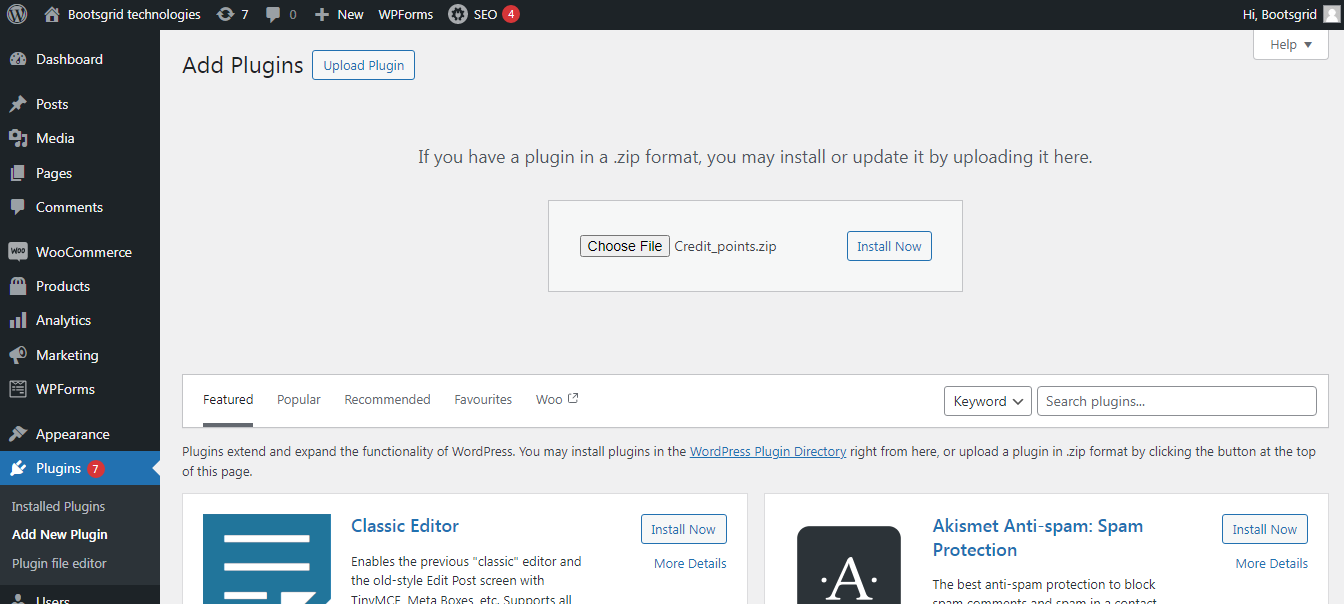The image size is (1344, 604).
Task: Open the Keyword search type dropdown
Action: click(988, 401)
